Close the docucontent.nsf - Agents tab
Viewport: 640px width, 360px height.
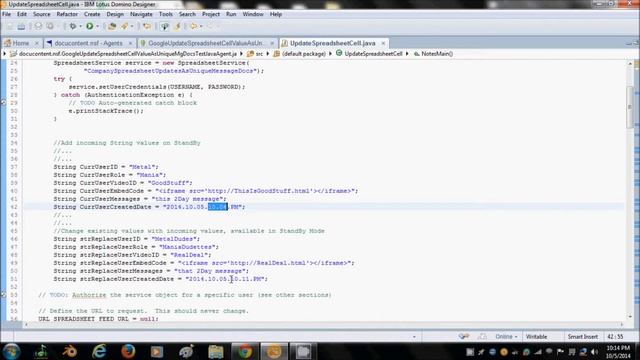click(x=130, y=43)
